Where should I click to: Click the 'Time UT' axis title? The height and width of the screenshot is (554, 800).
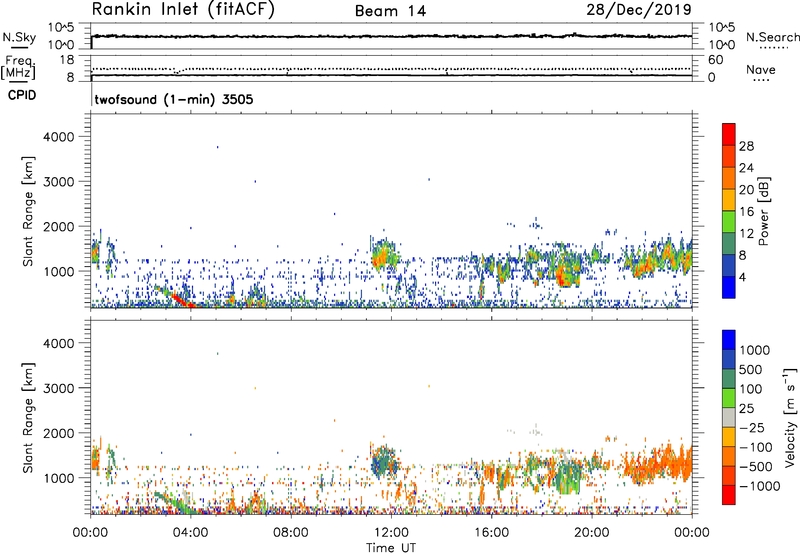tap(391, 548)
